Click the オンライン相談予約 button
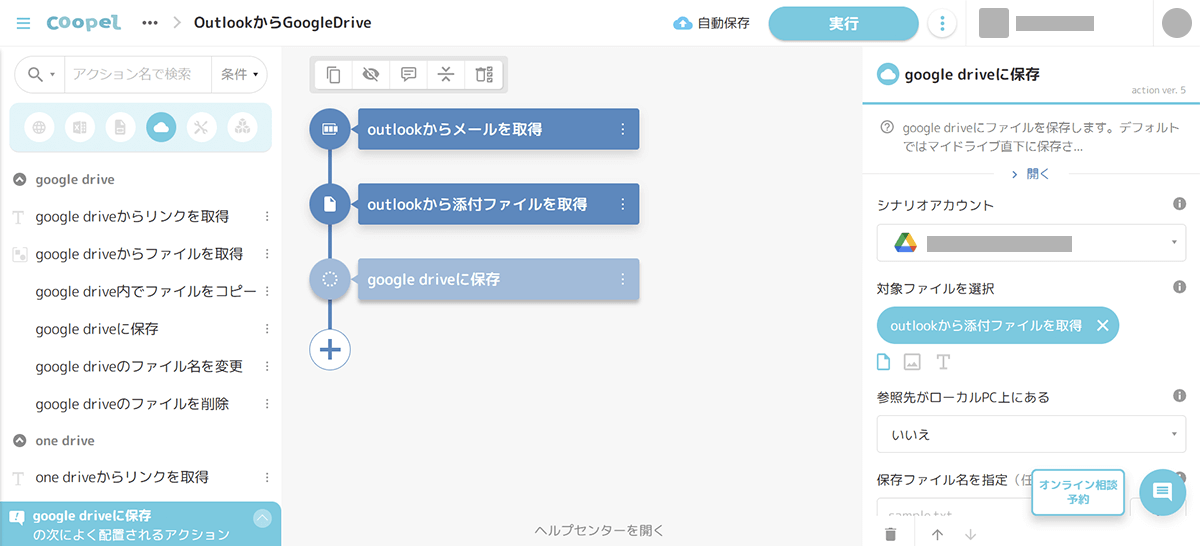This screenshot has height=546, width=1200. (1077, 492)
